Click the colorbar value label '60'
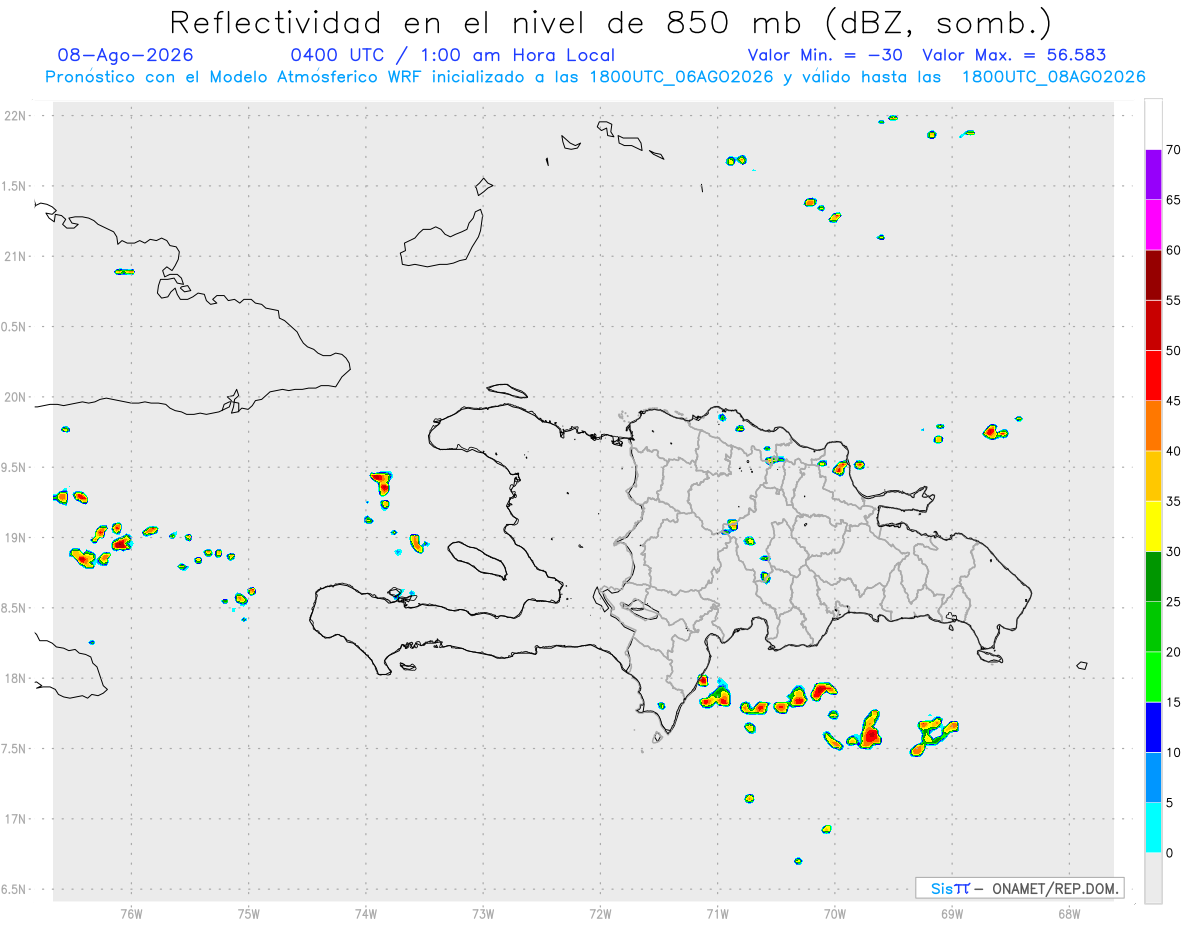Screen dimensions: 1200x927 [1173, 250]
